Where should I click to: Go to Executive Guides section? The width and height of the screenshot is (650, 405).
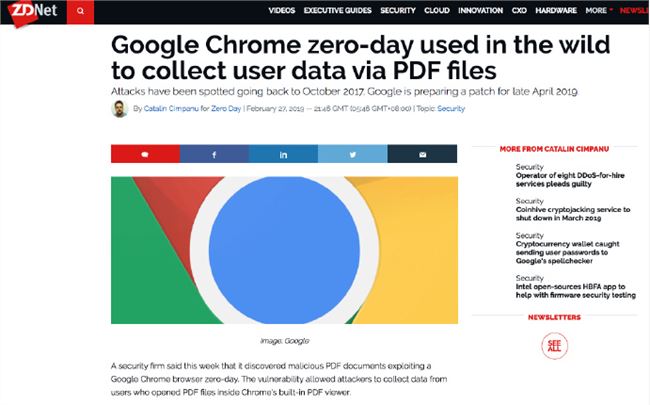coord(337,11)
